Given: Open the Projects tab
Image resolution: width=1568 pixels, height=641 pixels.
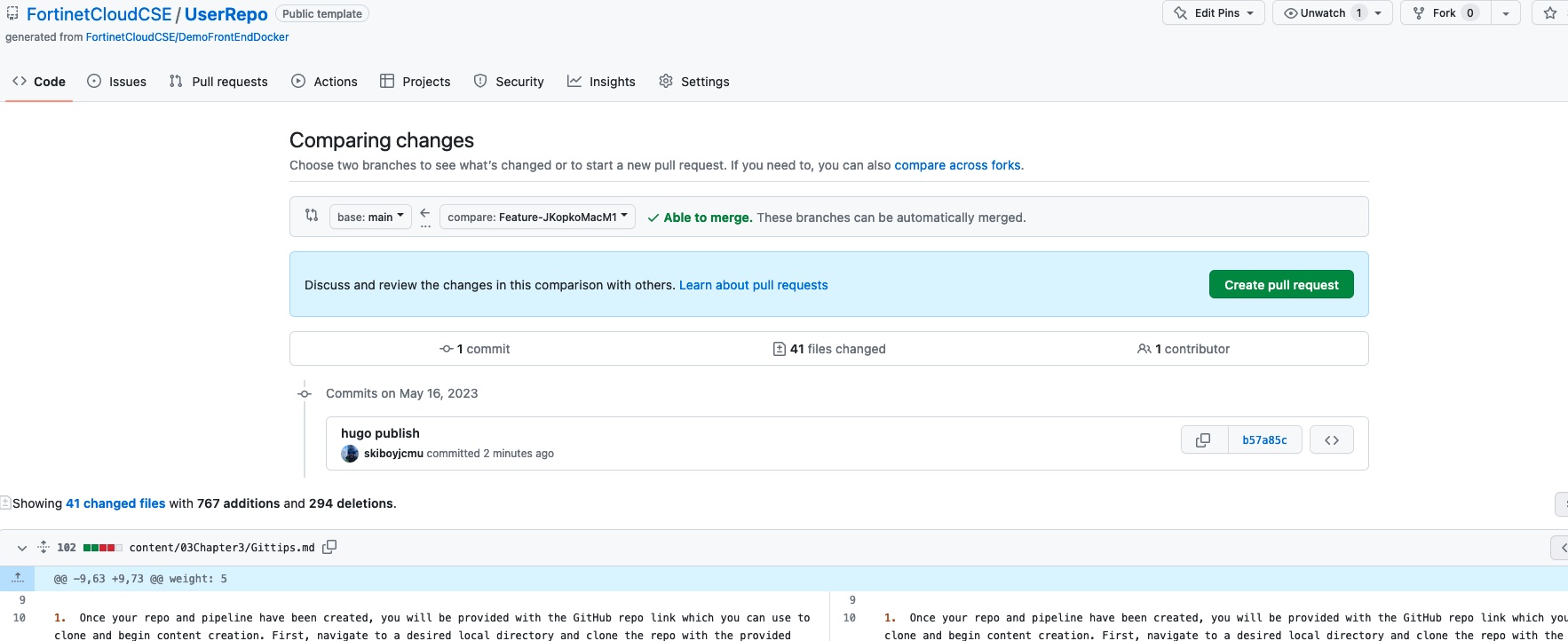Looking at the screenshot, I should [416, 82].
